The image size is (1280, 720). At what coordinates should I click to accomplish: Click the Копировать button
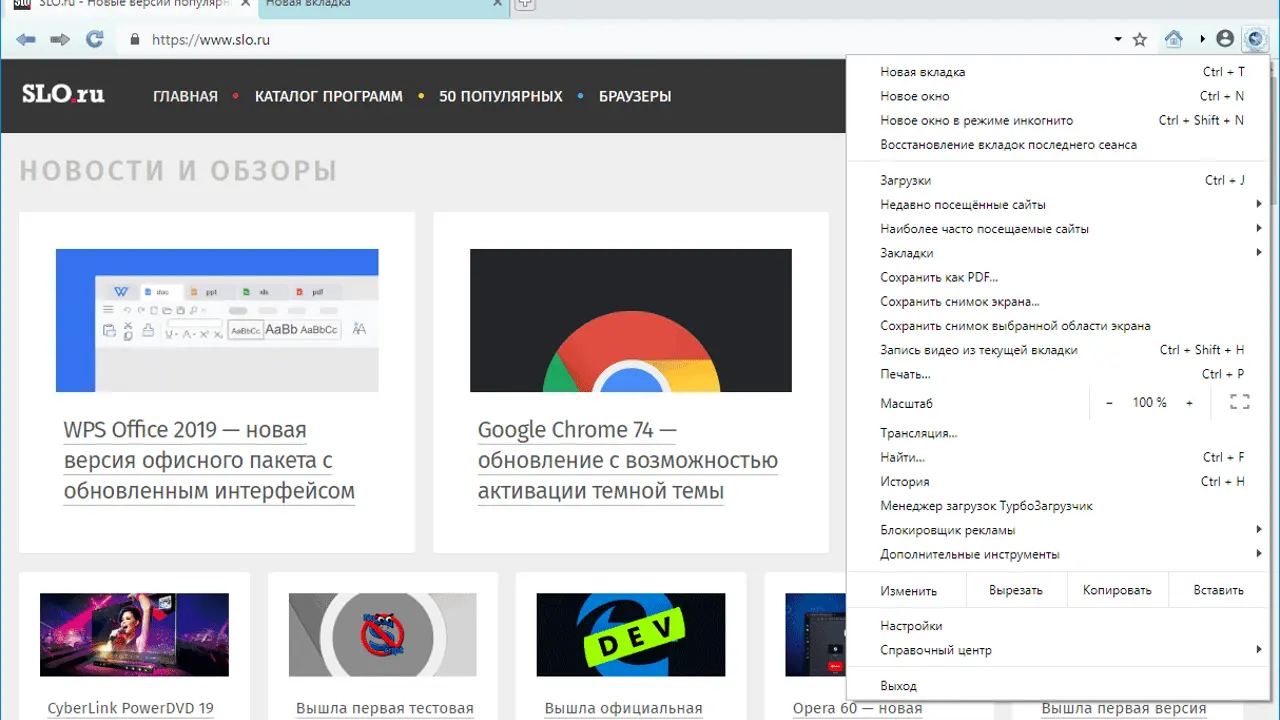[x=1117, y=590]
